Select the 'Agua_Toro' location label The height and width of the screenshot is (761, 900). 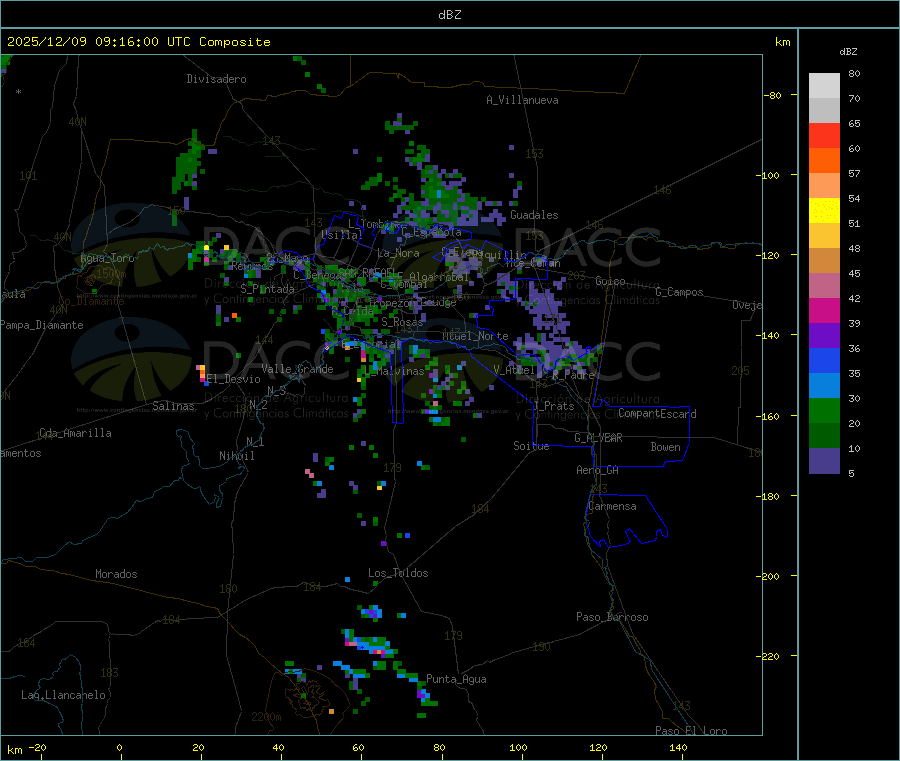click(107, 258)
